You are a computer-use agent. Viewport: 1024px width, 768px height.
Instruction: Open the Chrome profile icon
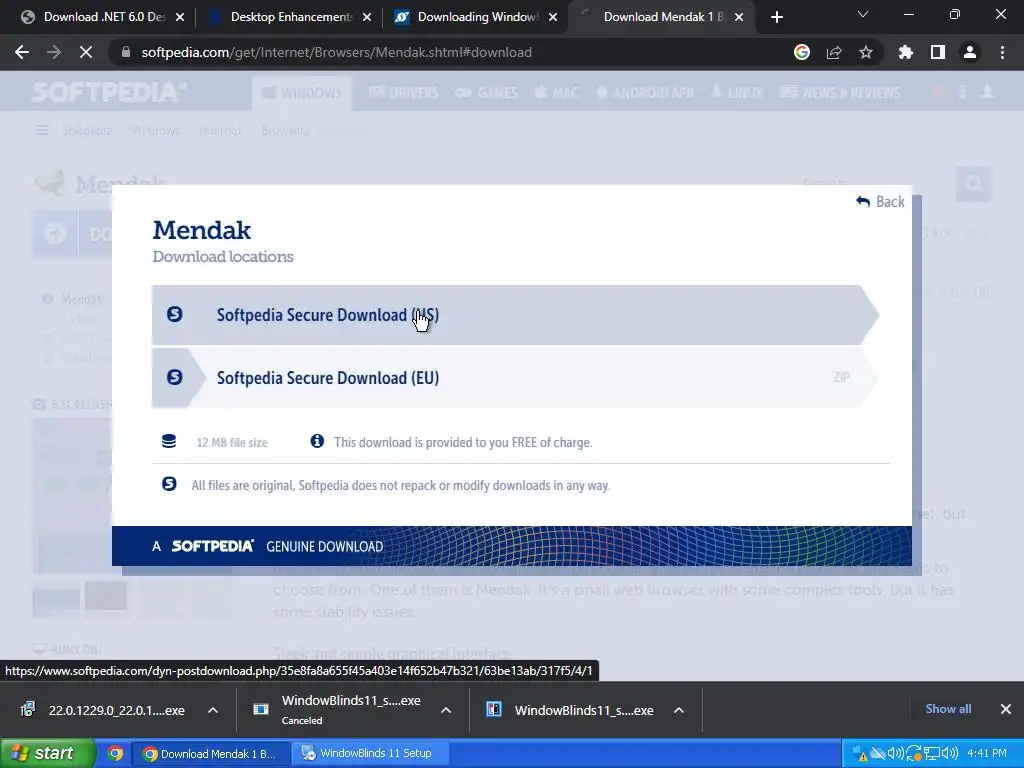970,52
